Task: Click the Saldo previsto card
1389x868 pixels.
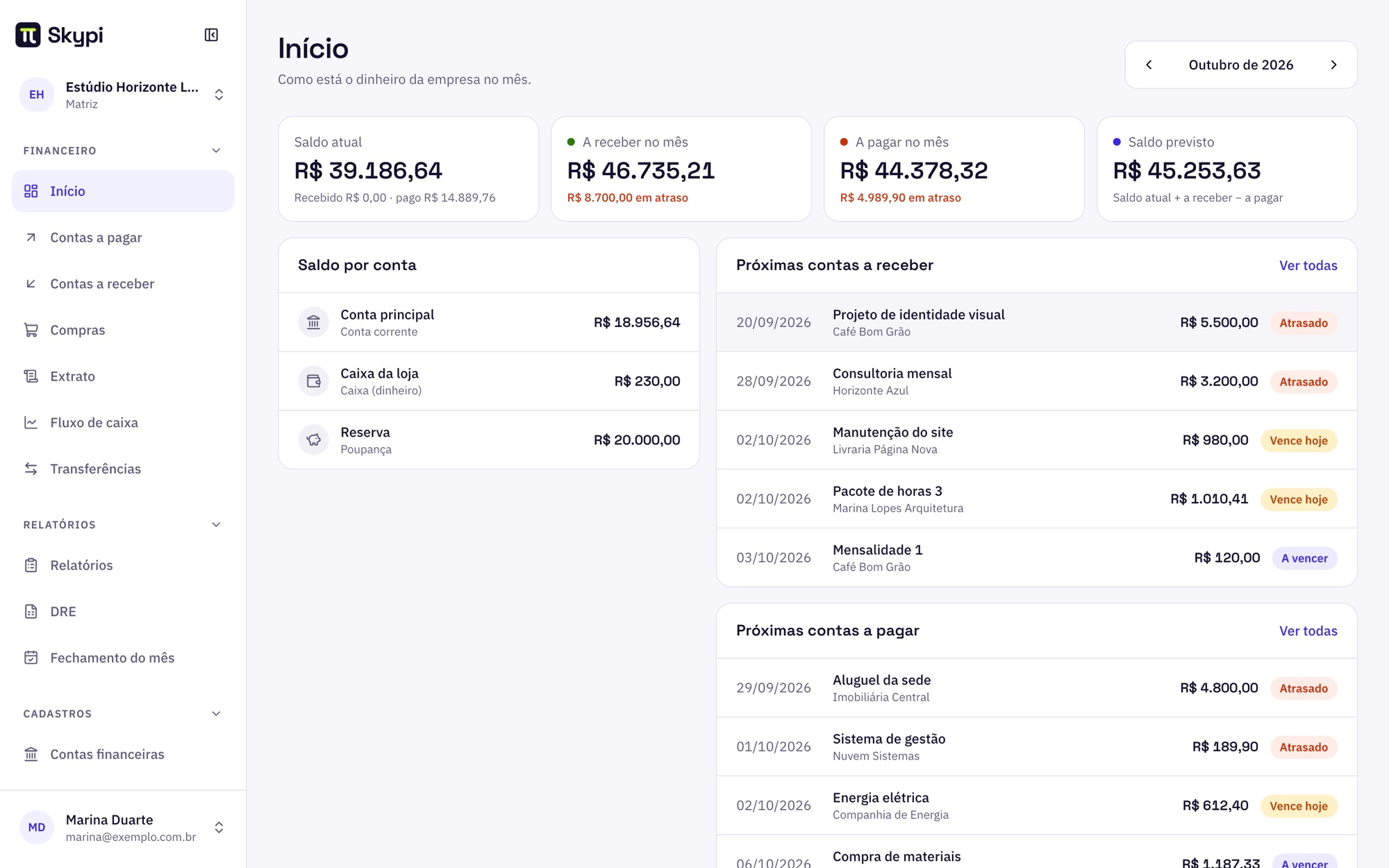Action: 1227,169
